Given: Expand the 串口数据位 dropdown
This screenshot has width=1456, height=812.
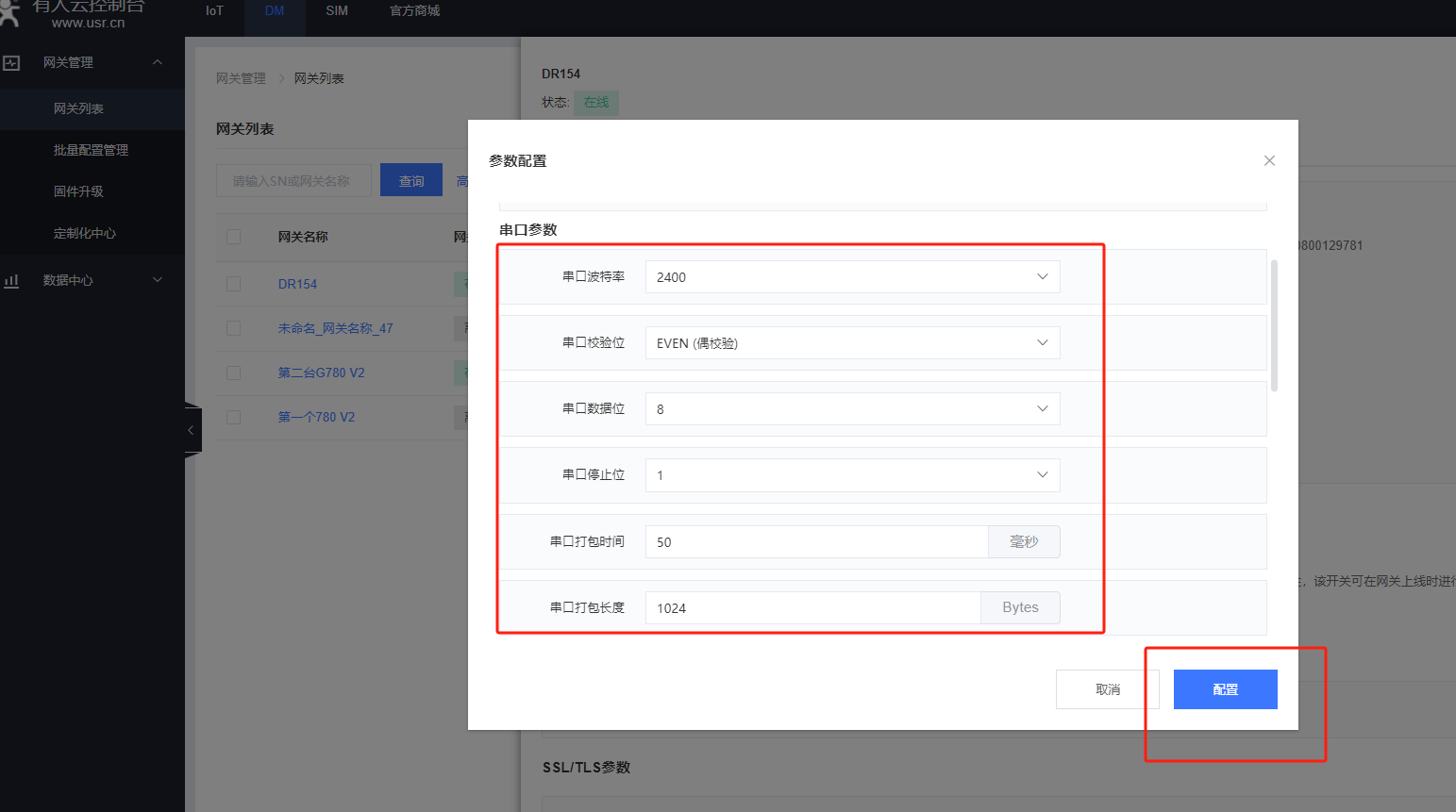Looking at the screenshot, I should point(851,409).
